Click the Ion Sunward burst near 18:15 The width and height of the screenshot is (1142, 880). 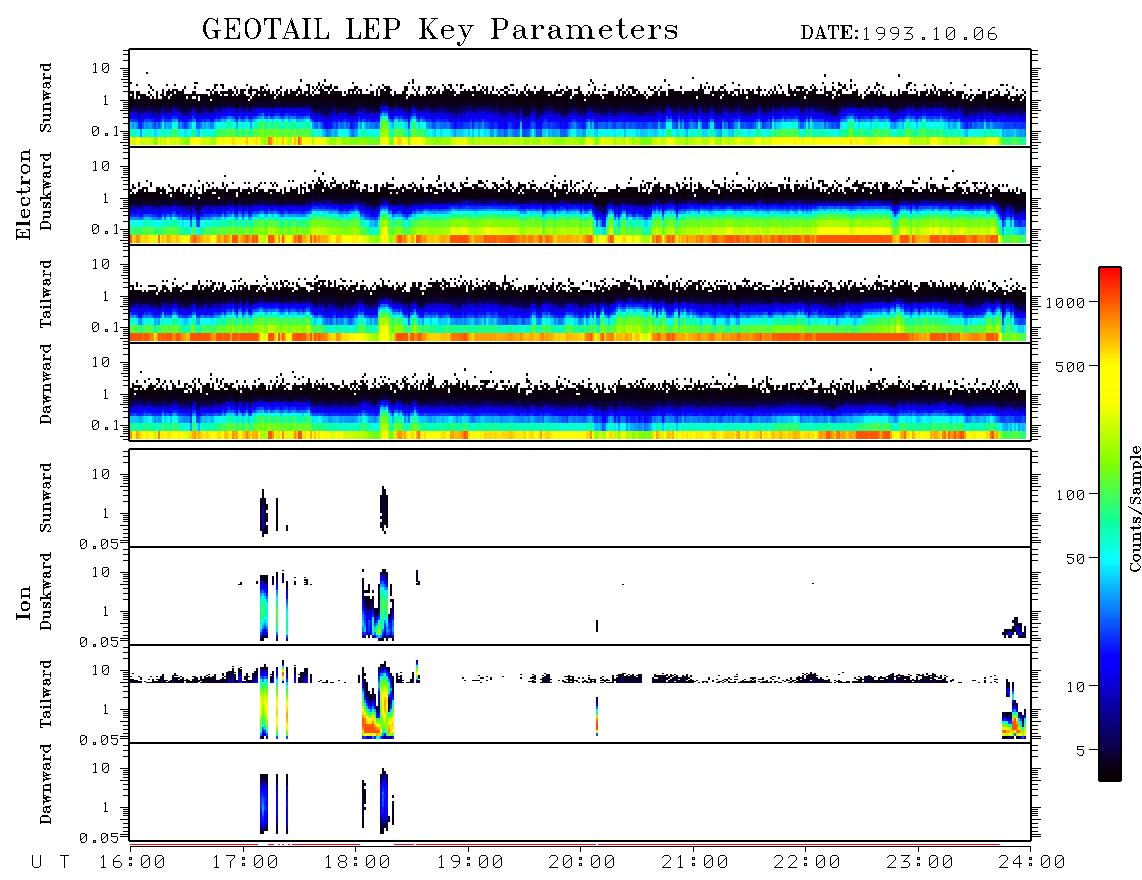384,509
